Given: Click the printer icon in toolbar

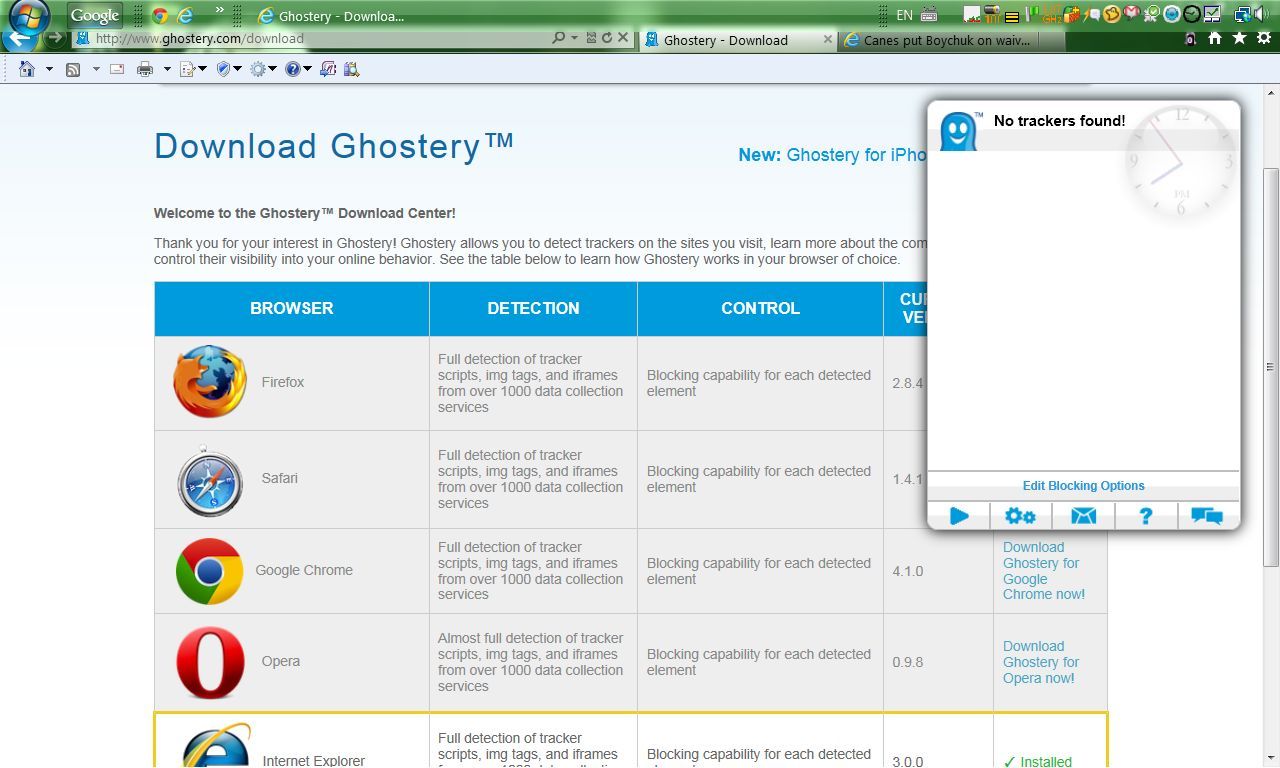Looking at the screenshot, I should pos(145,69).
